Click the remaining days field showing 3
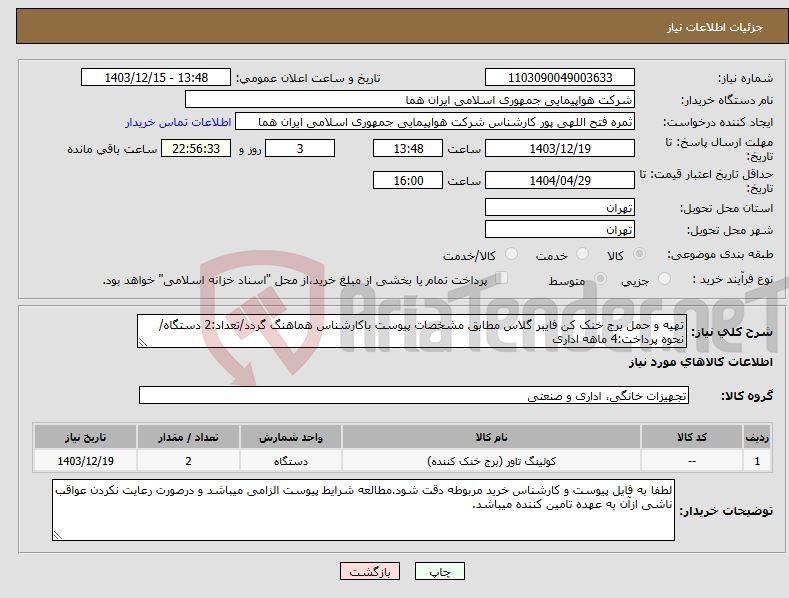Viewport: 789px width, 598px height. pyautogui.click(x=300, y=148)
